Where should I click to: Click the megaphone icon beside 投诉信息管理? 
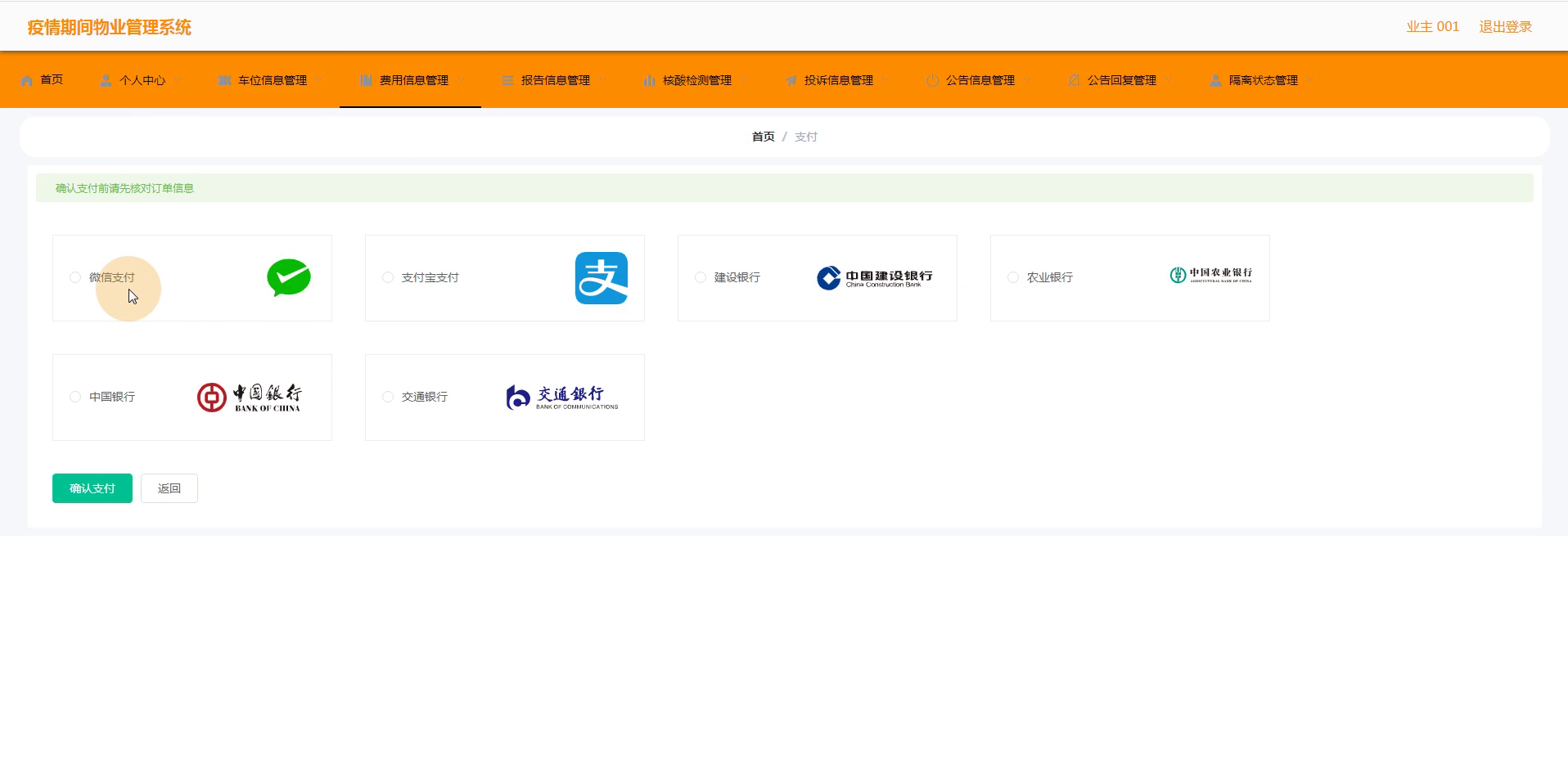791,80
